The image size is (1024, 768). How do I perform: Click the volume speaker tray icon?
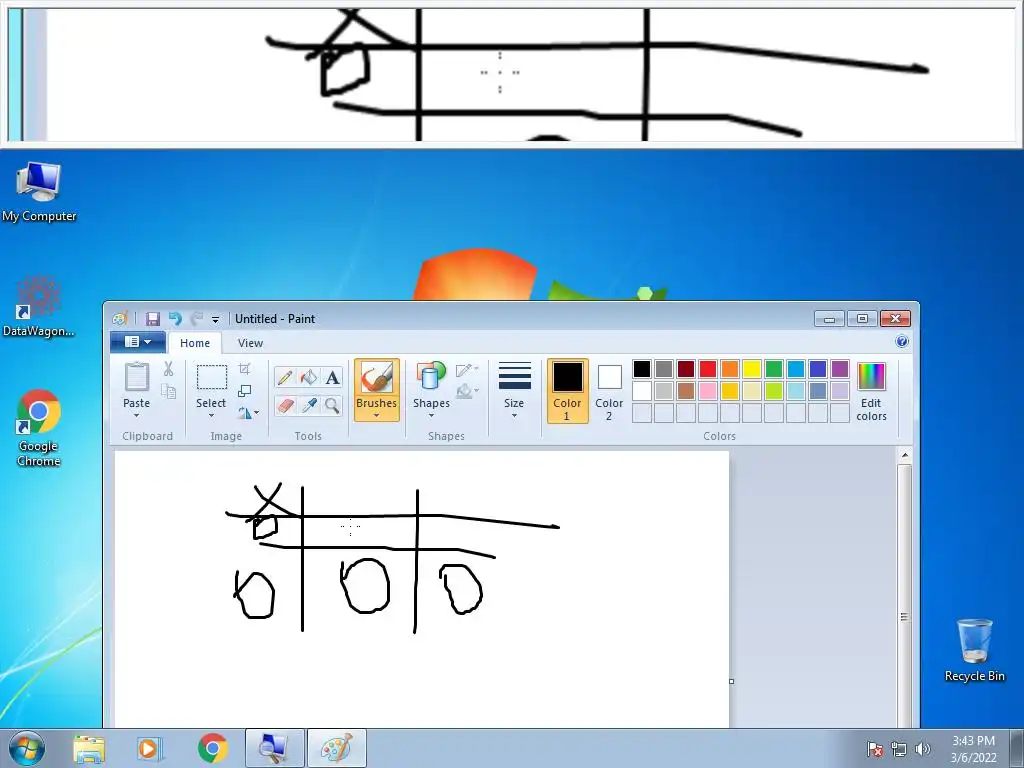tap(923, 748)
